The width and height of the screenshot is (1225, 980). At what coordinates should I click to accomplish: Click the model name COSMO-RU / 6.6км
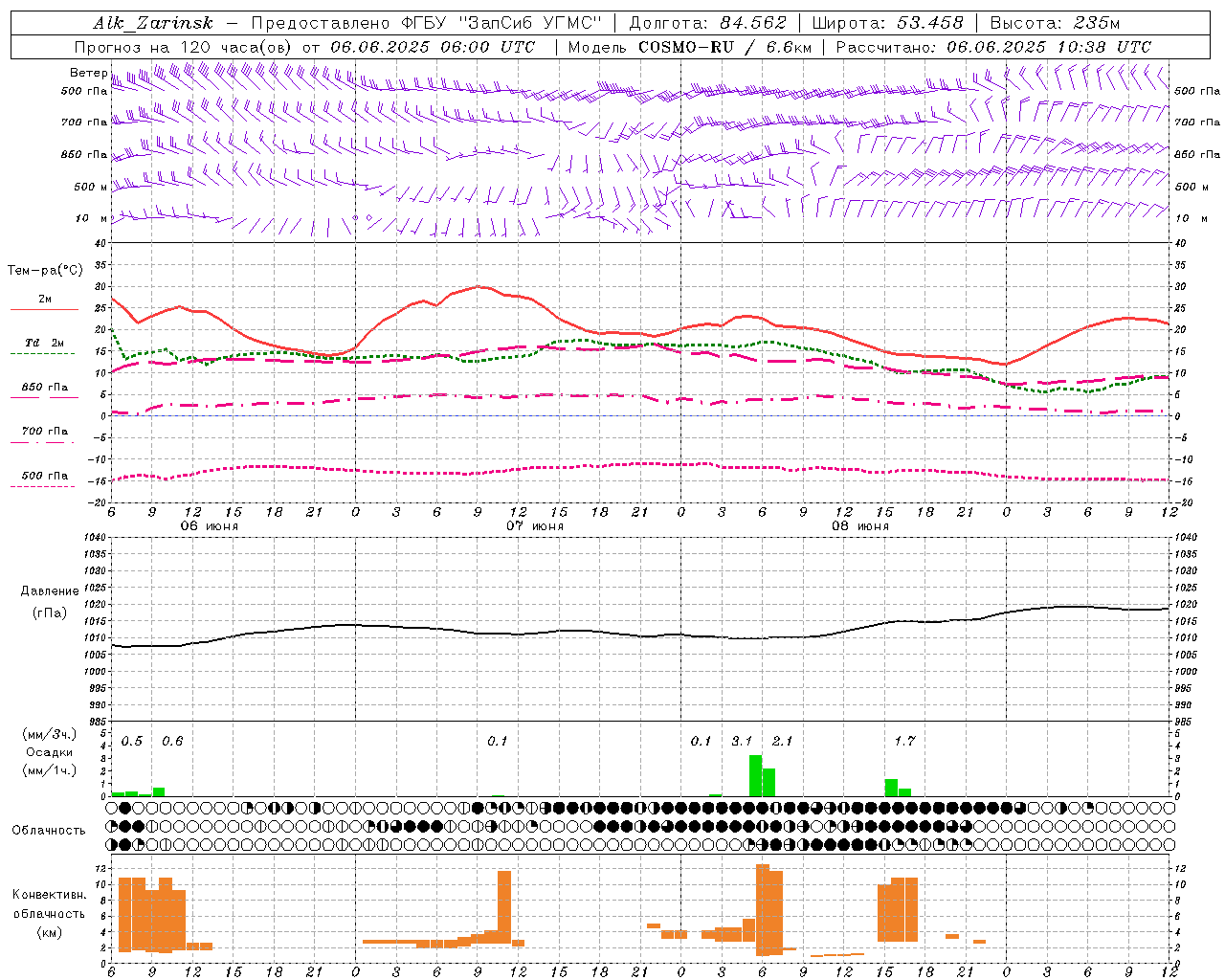(x=725, y=47)
